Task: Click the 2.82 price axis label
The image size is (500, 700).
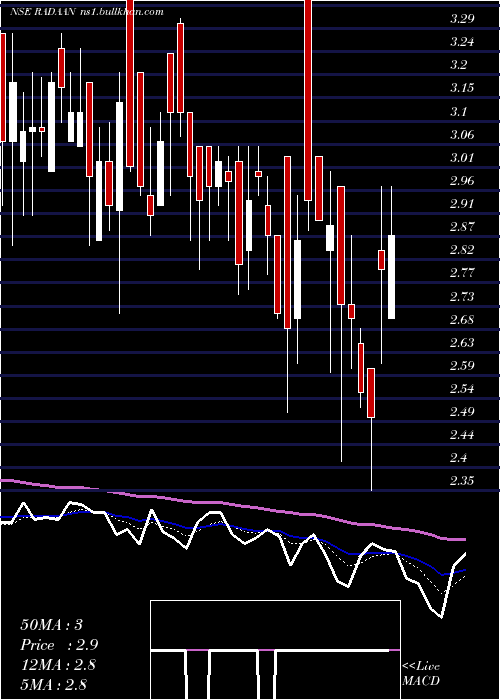Action: point(462,250)
